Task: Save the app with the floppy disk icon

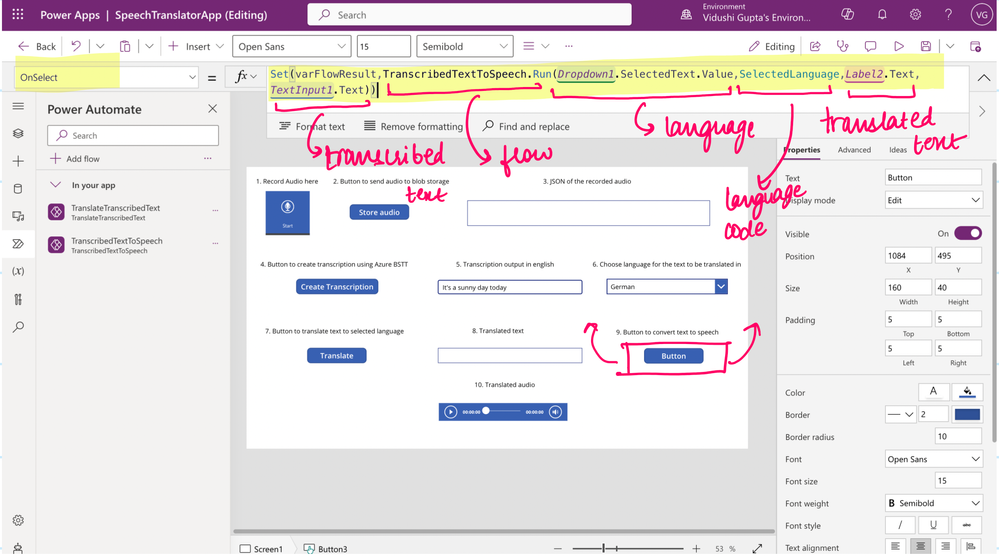Action: tap(926, 46)
